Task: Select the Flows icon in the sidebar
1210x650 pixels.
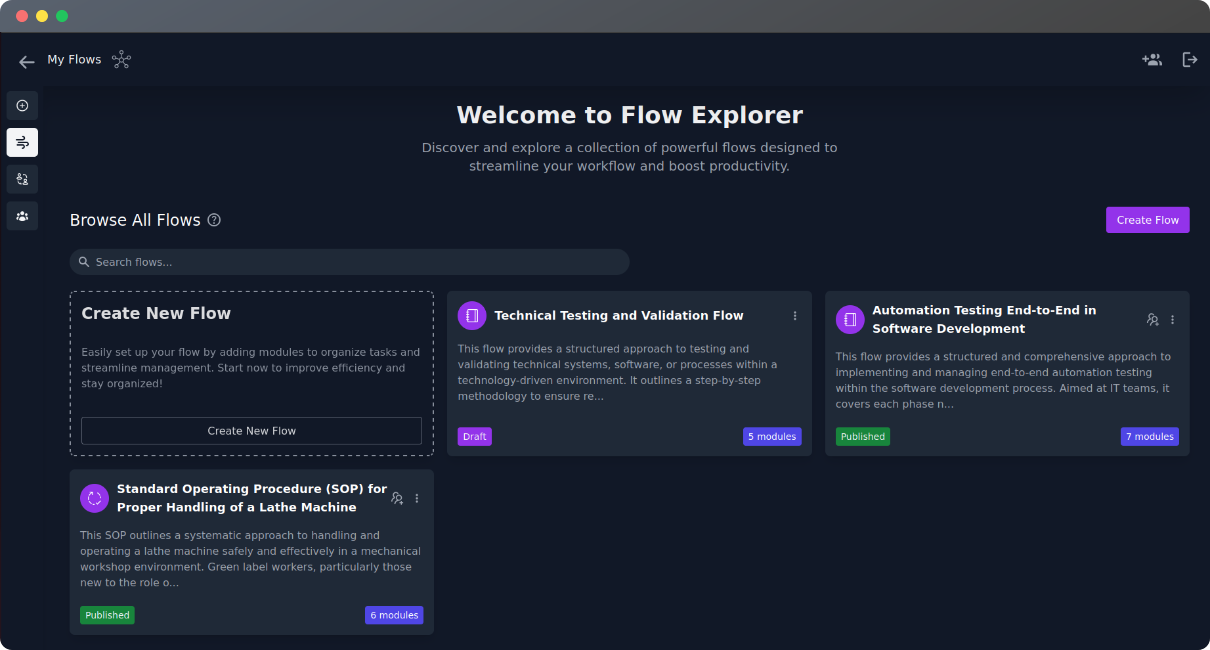Action: [x=22, y=142]
